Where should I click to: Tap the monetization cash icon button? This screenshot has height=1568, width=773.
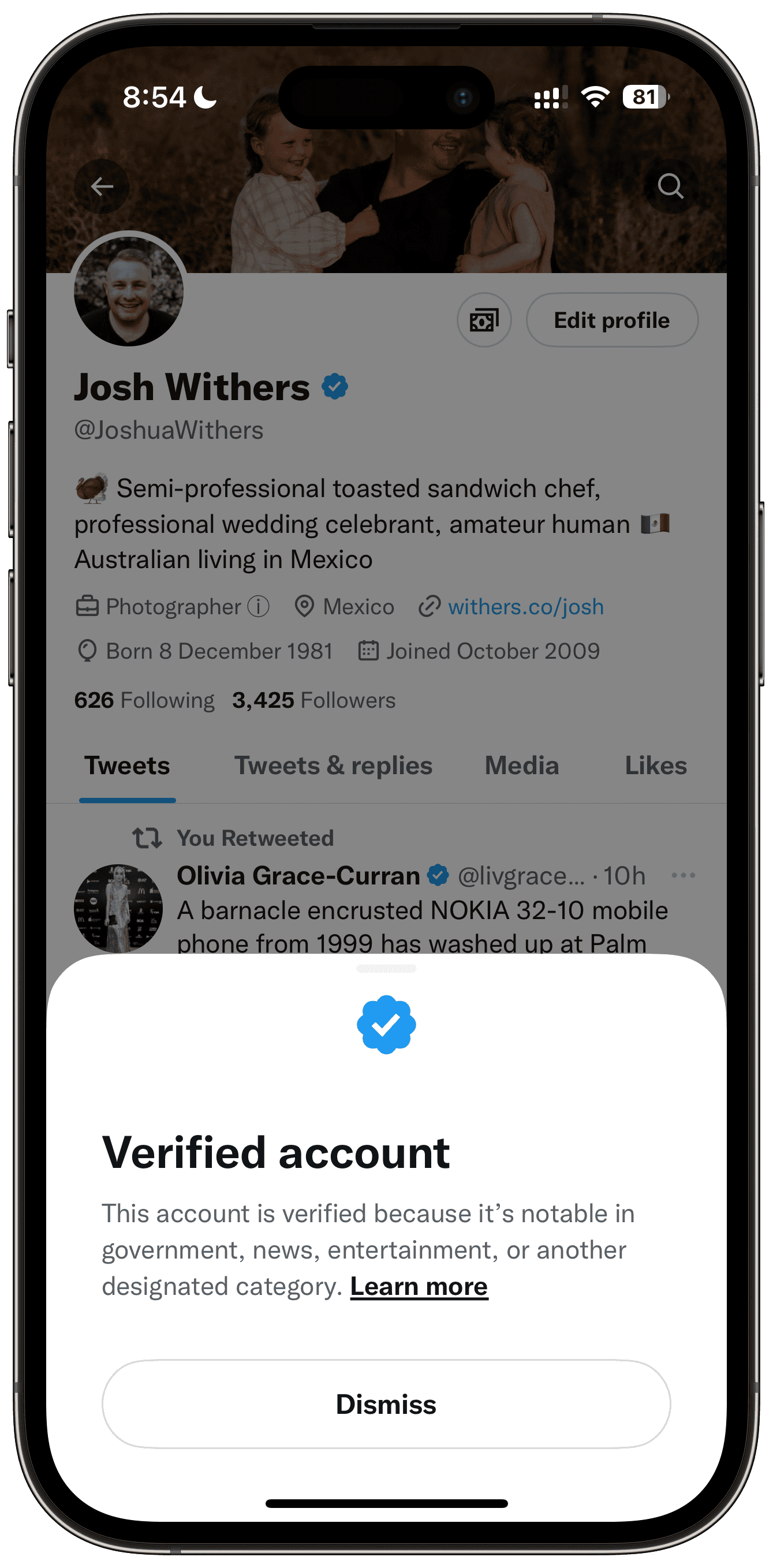[x=484, y=320]
